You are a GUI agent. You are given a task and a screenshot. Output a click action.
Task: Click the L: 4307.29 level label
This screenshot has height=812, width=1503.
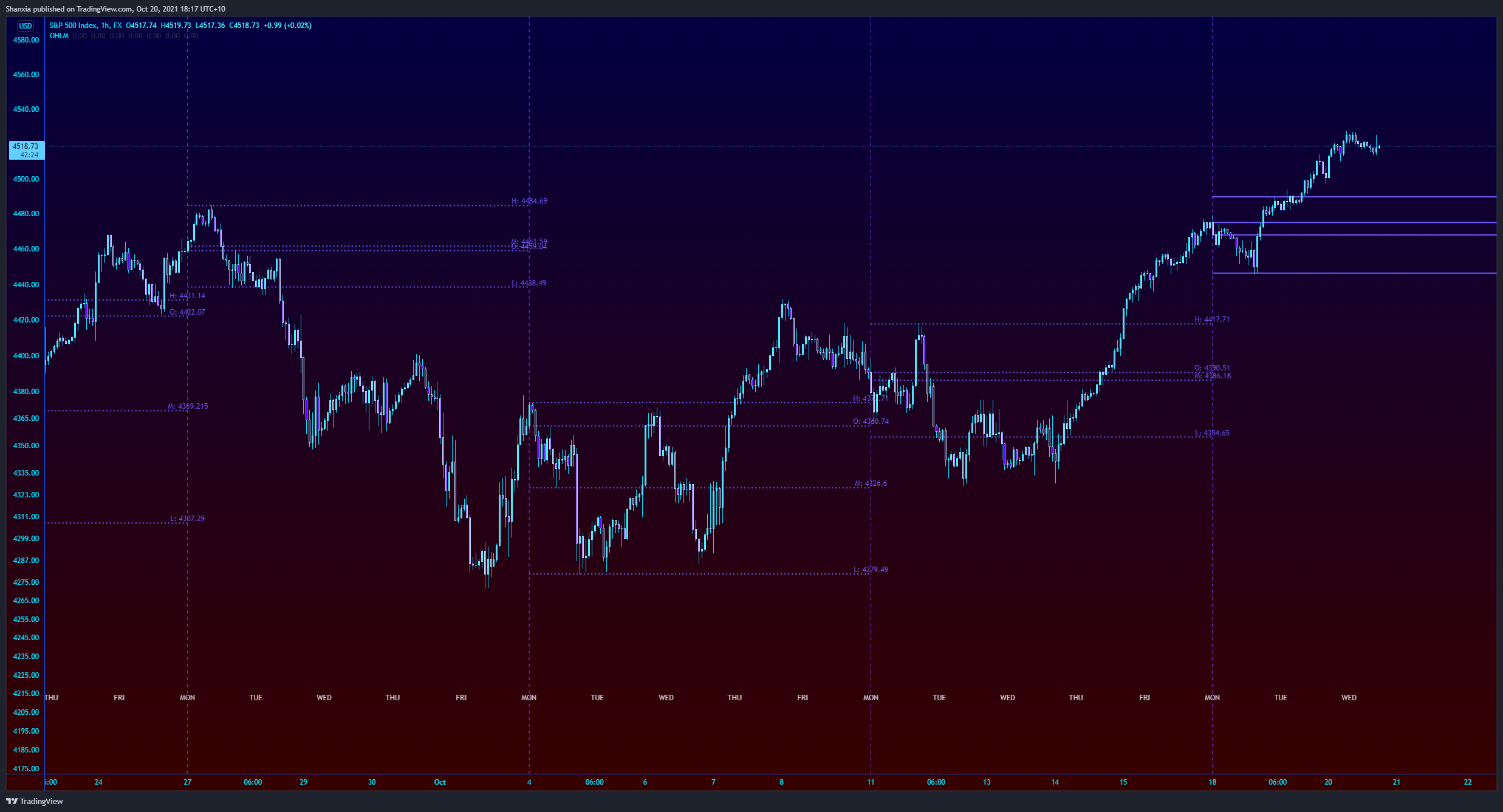point(187,519)
